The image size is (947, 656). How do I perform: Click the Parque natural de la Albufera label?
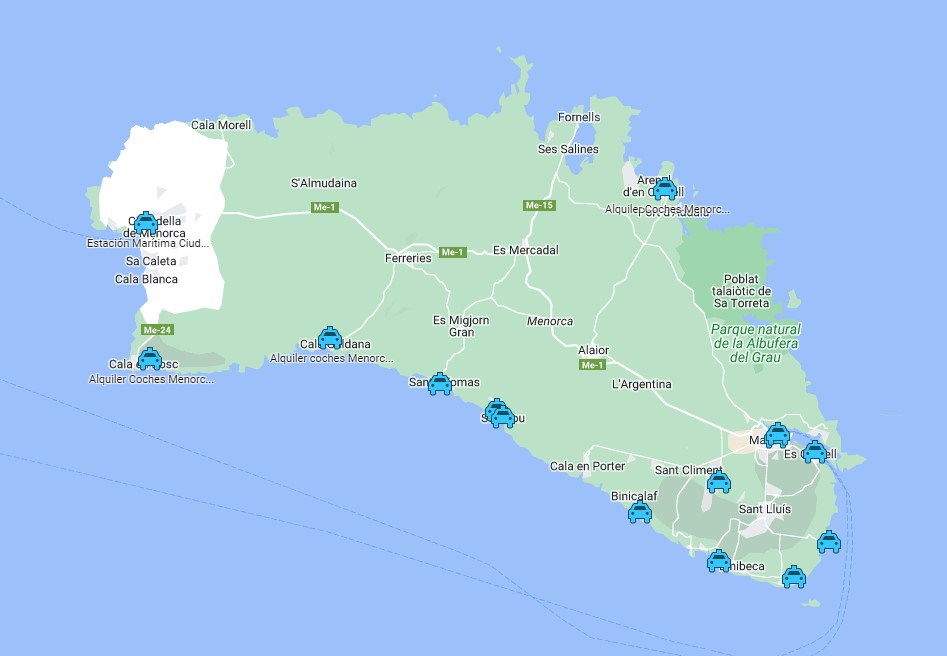(757, 338)
